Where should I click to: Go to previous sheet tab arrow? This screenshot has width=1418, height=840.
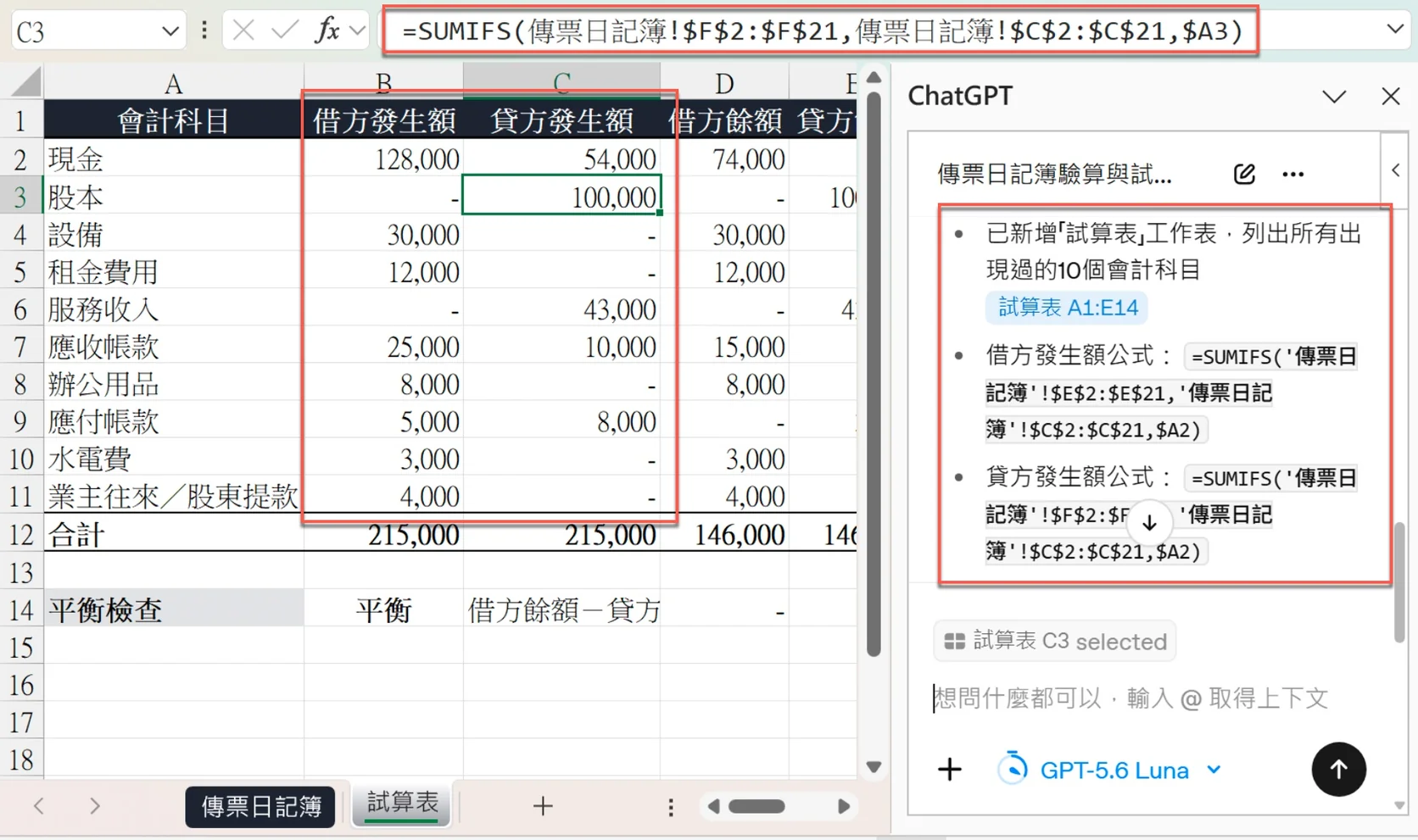pos(39,805)
